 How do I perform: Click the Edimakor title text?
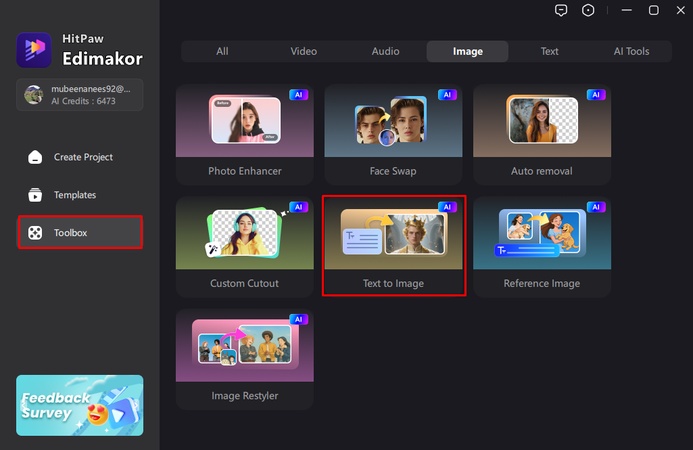click(x=103, y=59)
